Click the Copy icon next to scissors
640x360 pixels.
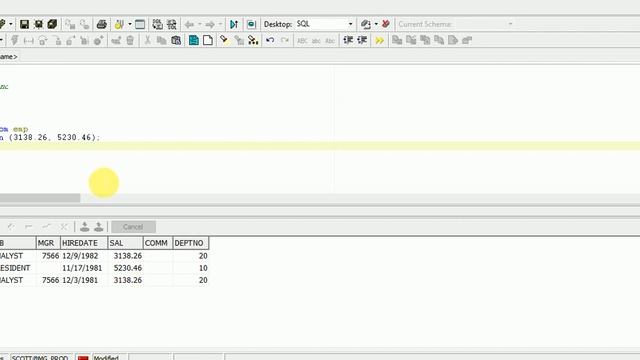tap(162, 40)
